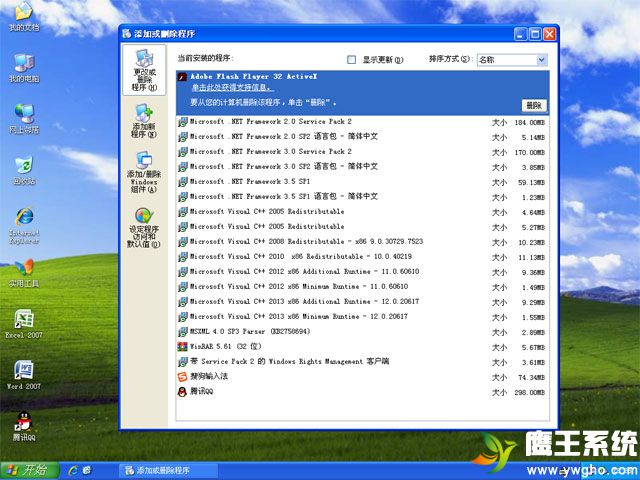Open the 我的文档 desktop icon

click(24, 16)
